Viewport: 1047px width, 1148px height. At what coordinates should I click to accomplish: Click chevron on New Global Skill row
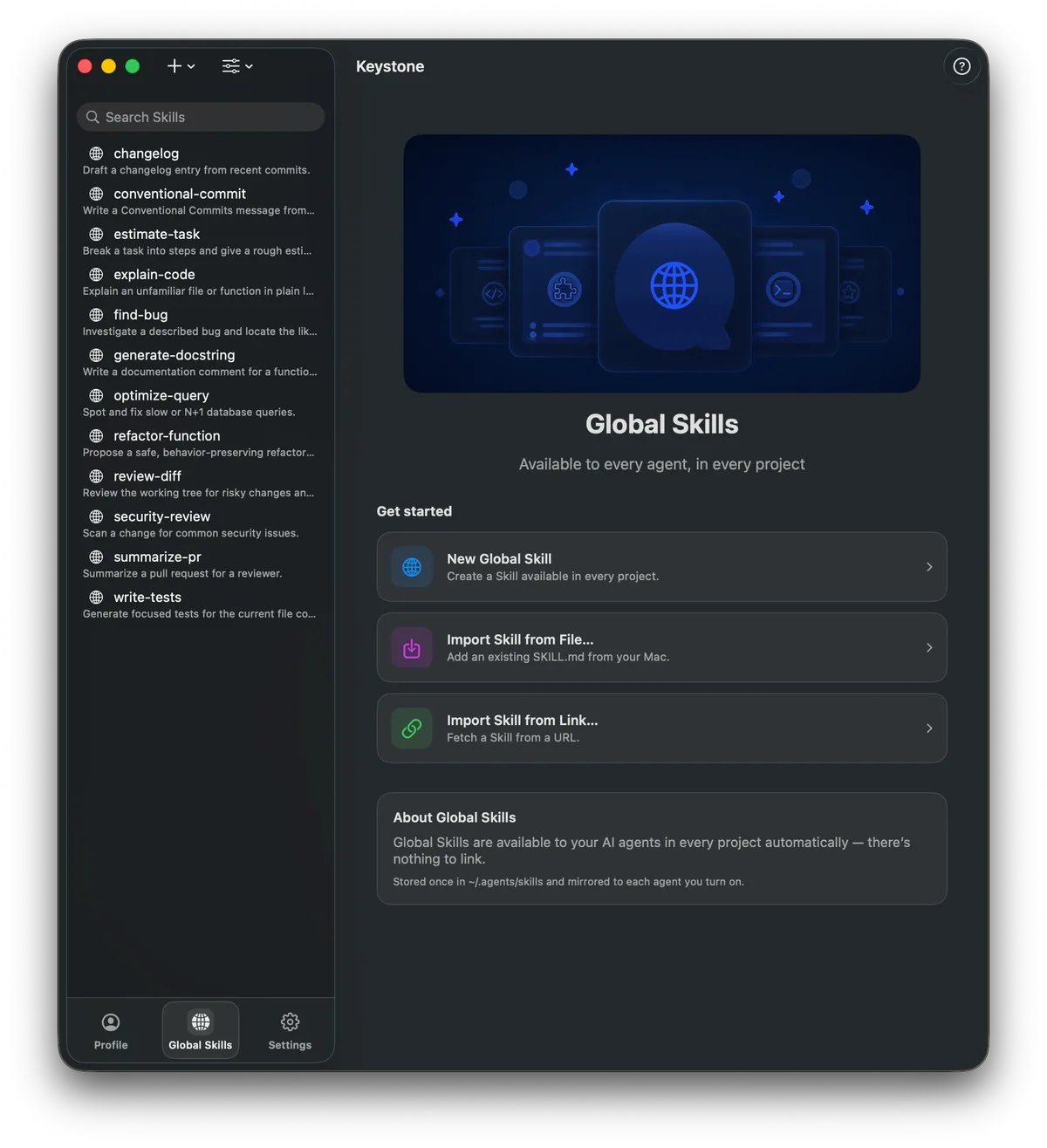click(x=929, y=567)
